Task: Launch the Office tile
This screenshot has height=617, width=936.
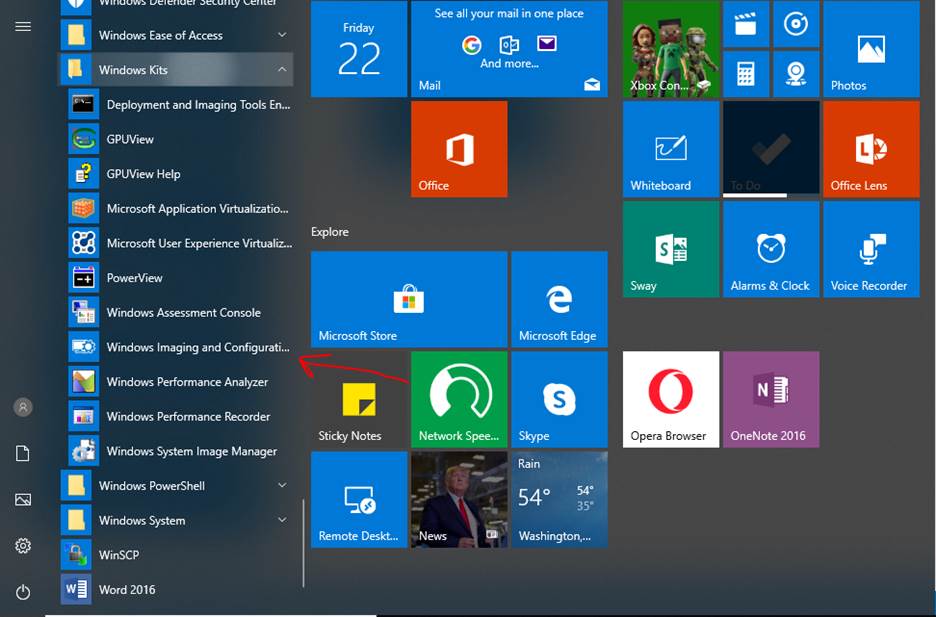Action: coord(459,149)
